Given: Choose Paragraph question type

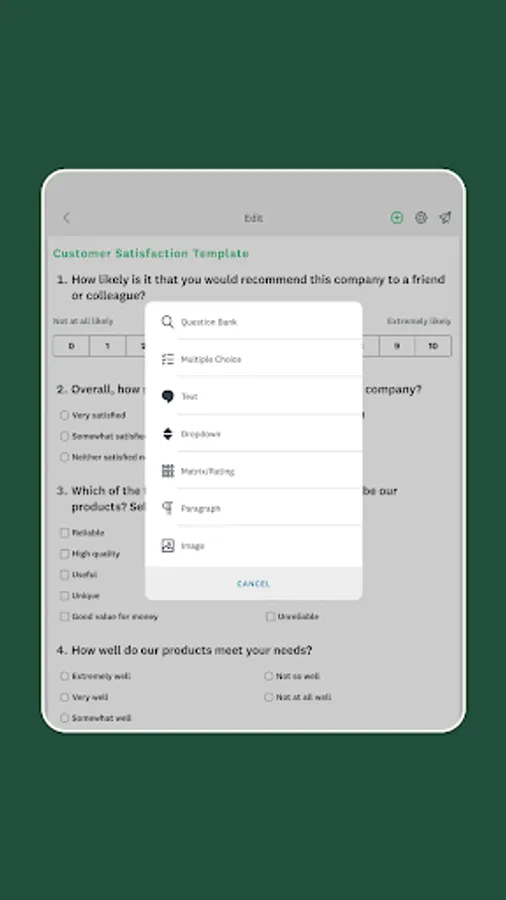Looking at the screenshot, I should point(254,509).
